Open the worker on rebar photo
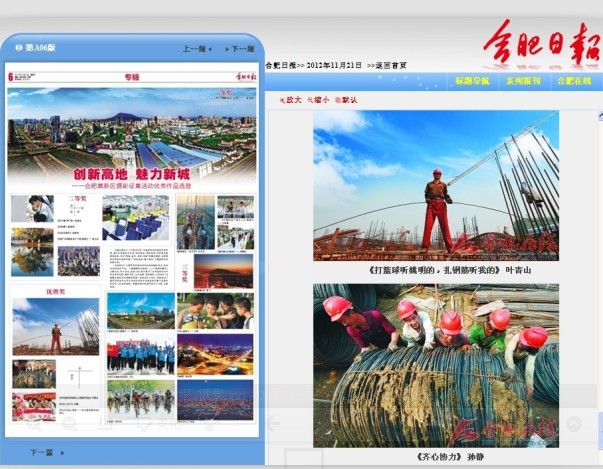The height and width of the screenshot is (469, 603). [x=435, y=184]
